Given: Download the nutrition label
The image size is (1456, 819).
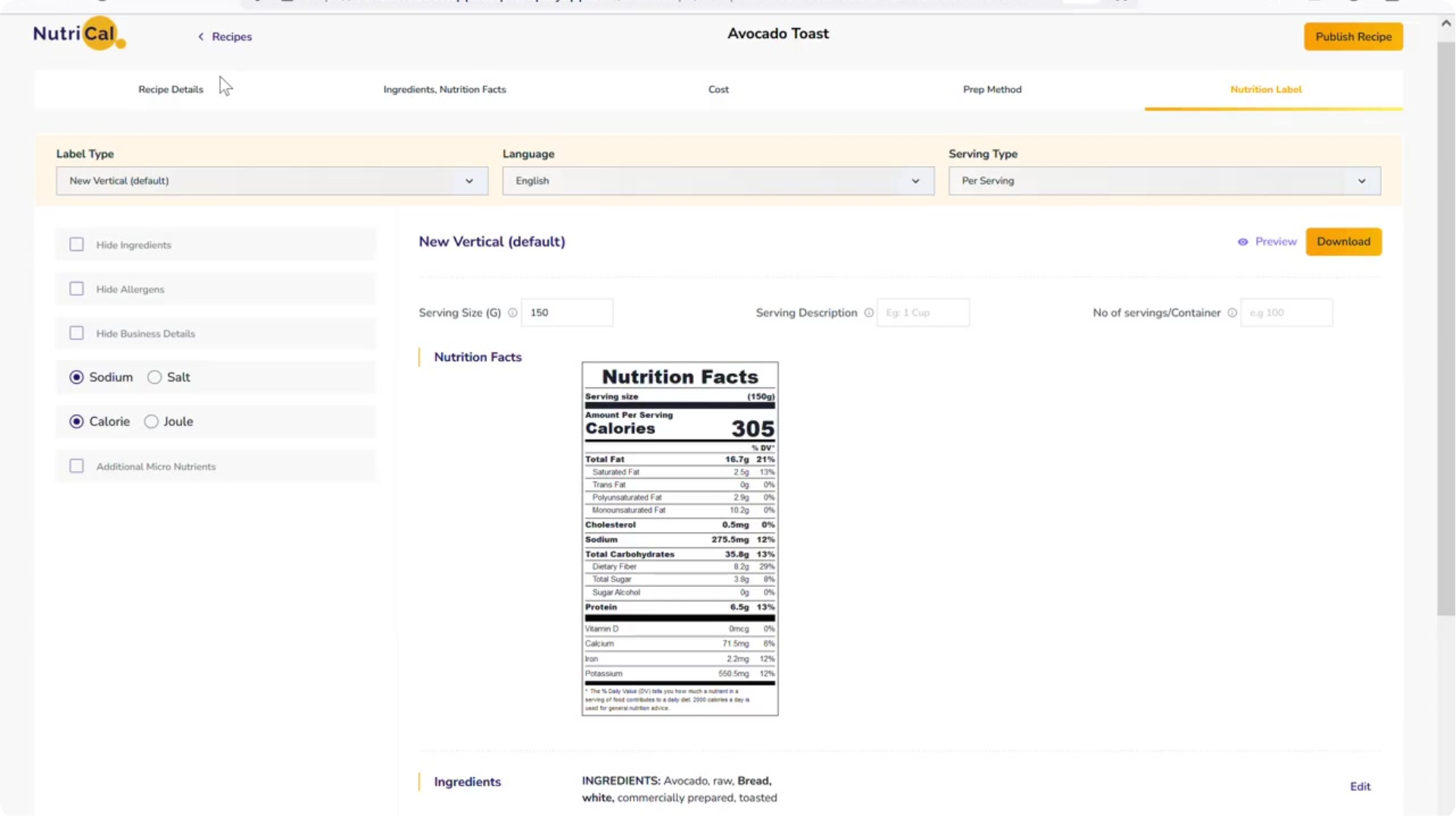Looking at the screenshot, I should tap(1342, 242).
